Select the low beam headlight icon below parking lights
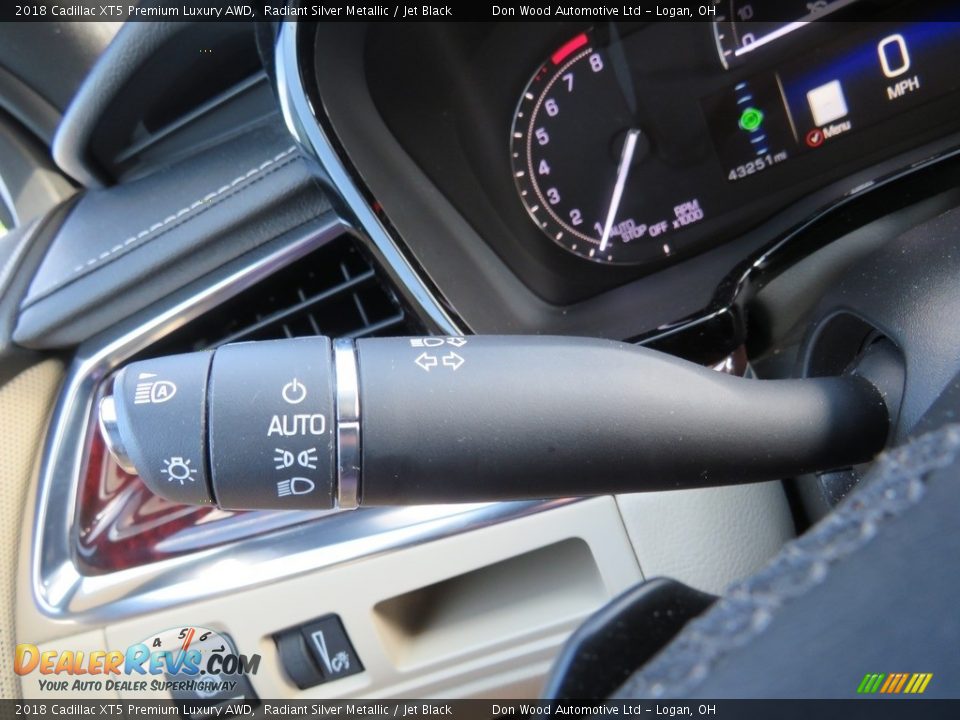Screen dimensions: 960x720 click(x=295, y=487)
